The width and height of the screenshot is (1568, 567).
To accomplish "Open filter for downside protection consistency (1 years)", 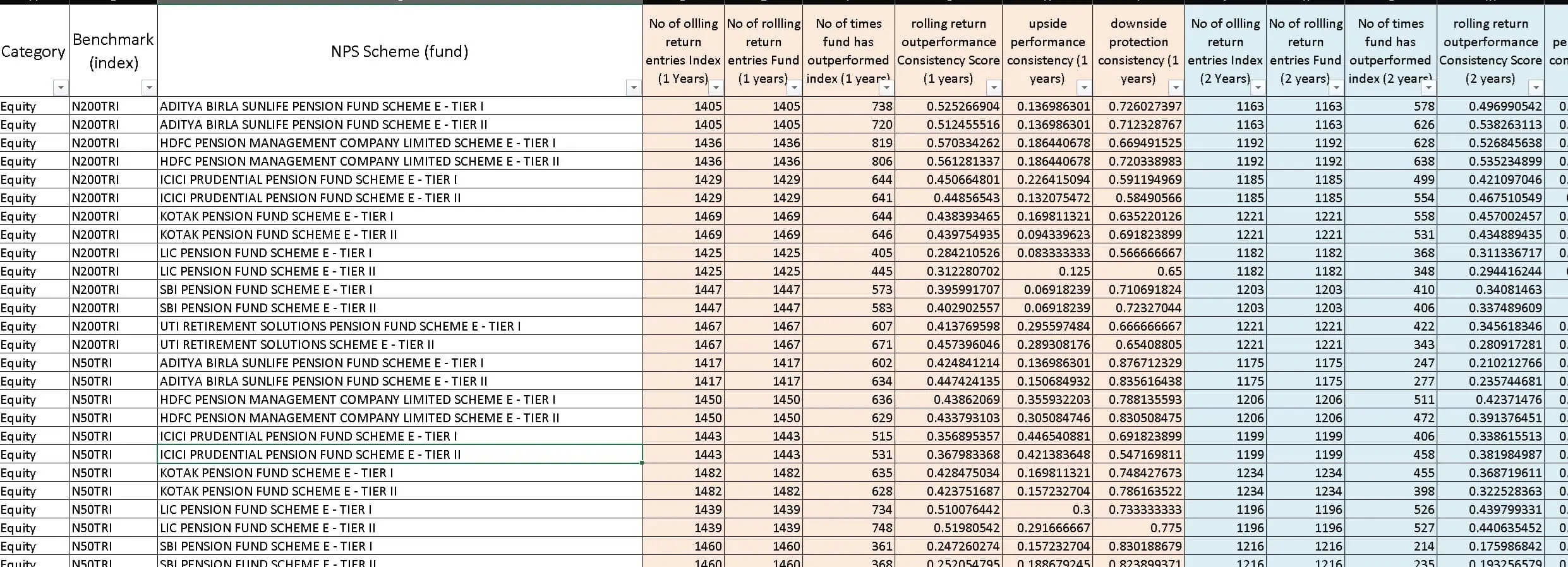I will coord(1175,87).
